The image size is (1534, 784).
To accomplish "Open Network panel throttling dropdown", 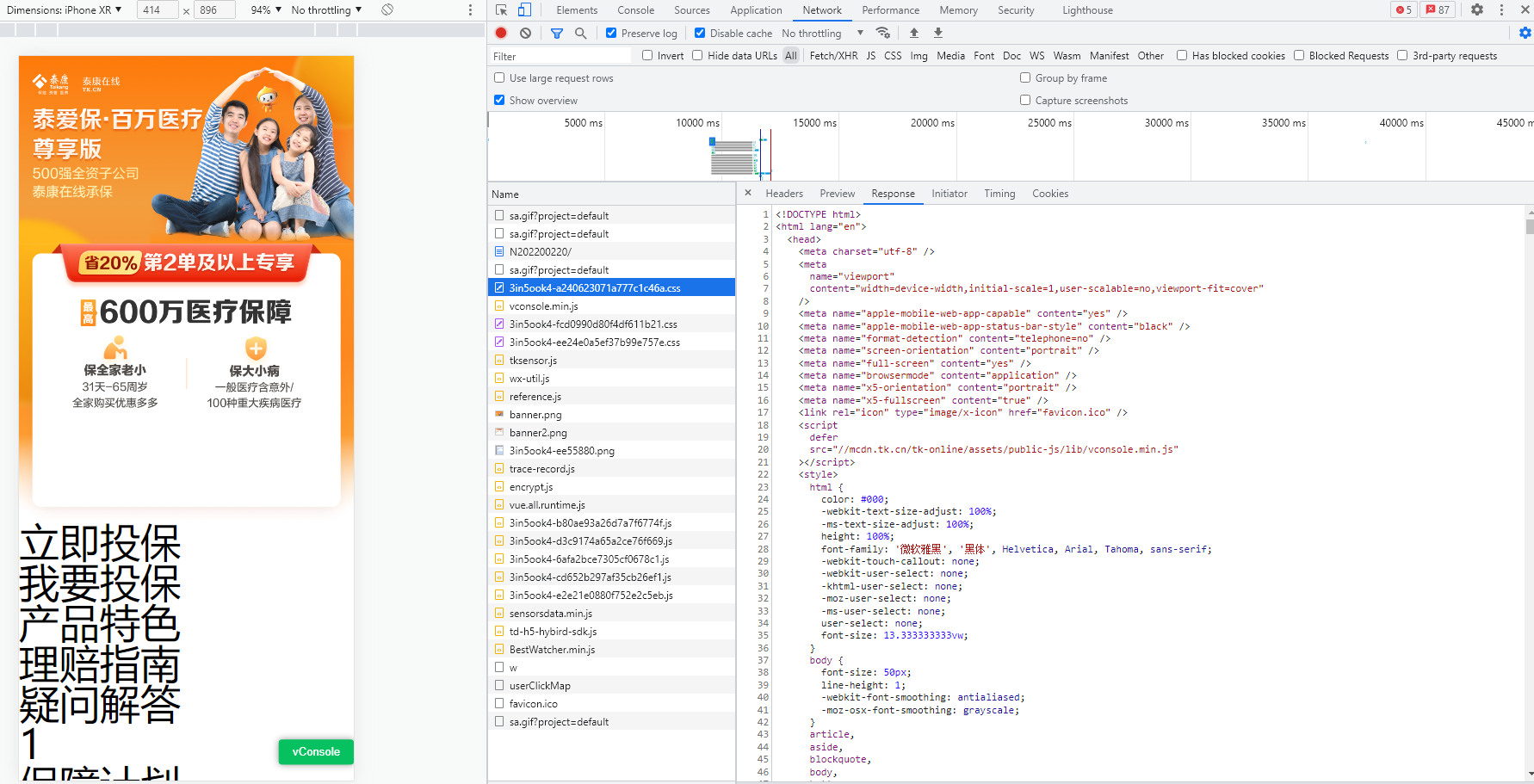I will click(x=822, y=33).
